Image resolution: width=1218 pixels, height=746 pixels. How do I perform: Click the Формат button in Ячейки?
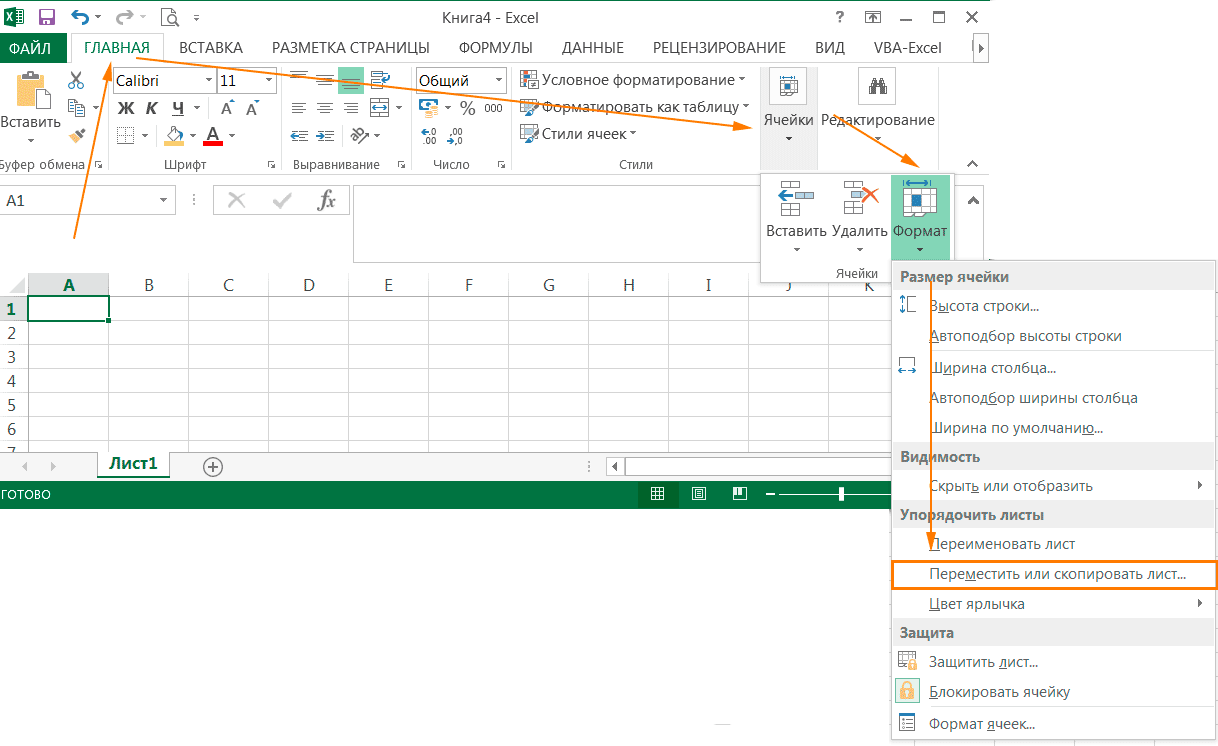920,217
